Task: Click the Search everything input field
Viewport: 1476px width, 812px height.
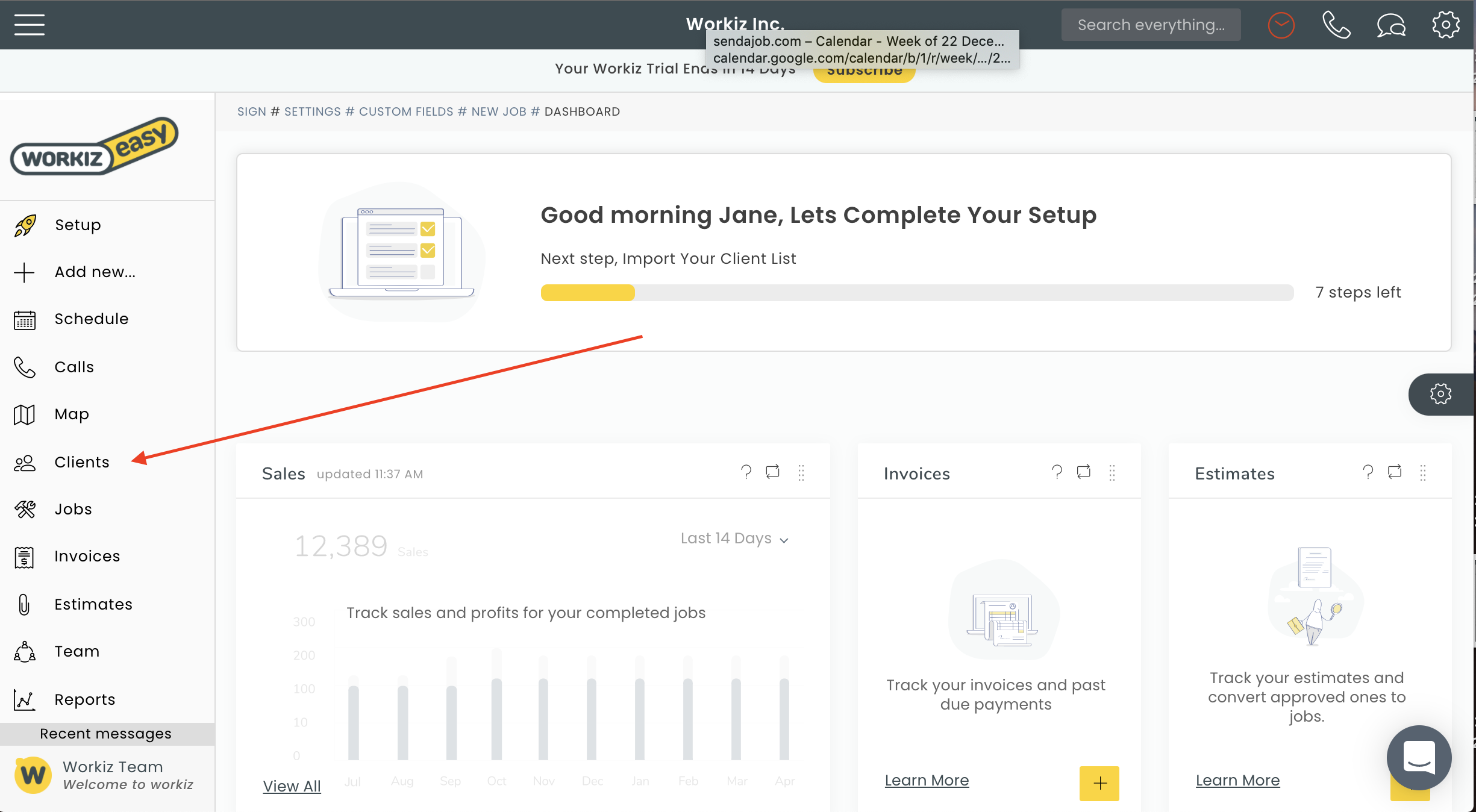Action: [x=1150, y=25]
